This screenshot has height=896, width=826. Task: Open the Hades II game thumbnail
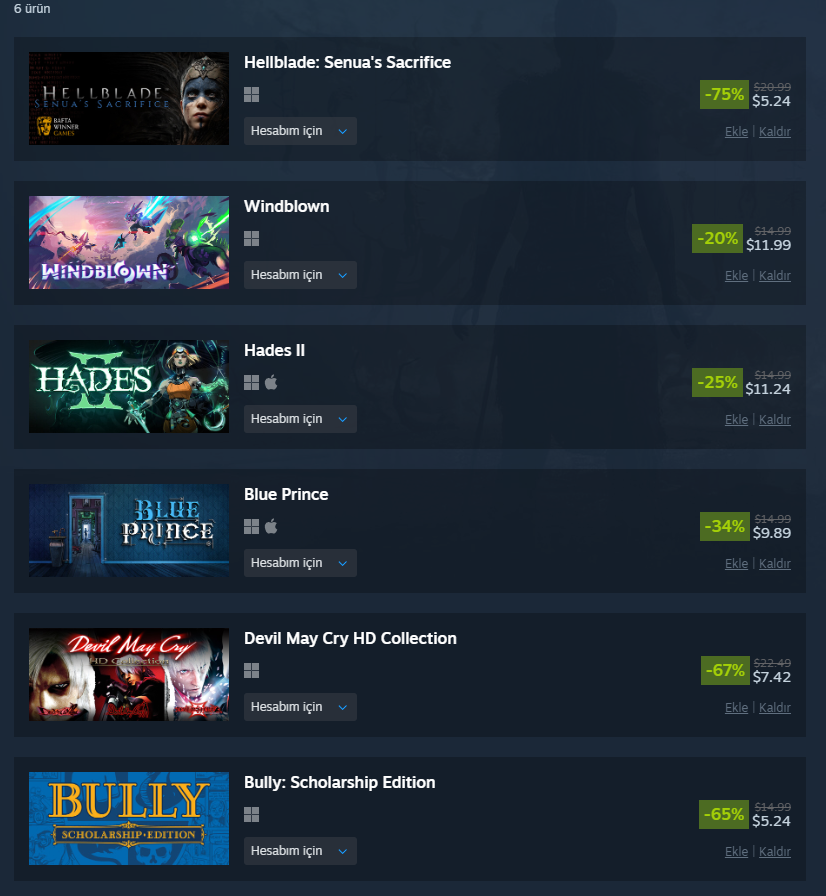click(x=129, y=386)
